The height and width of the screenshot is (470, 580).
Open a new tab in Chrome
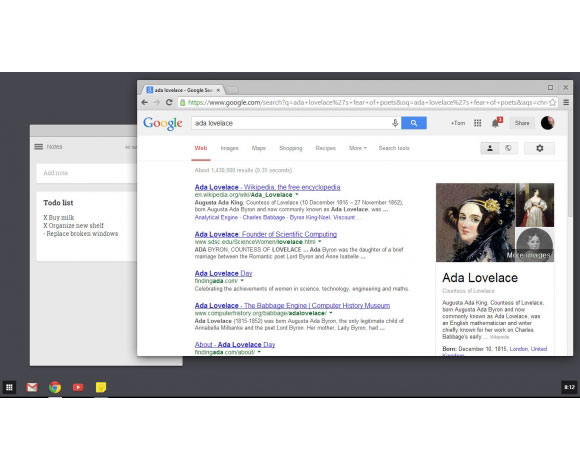click(x=232, y=90)
